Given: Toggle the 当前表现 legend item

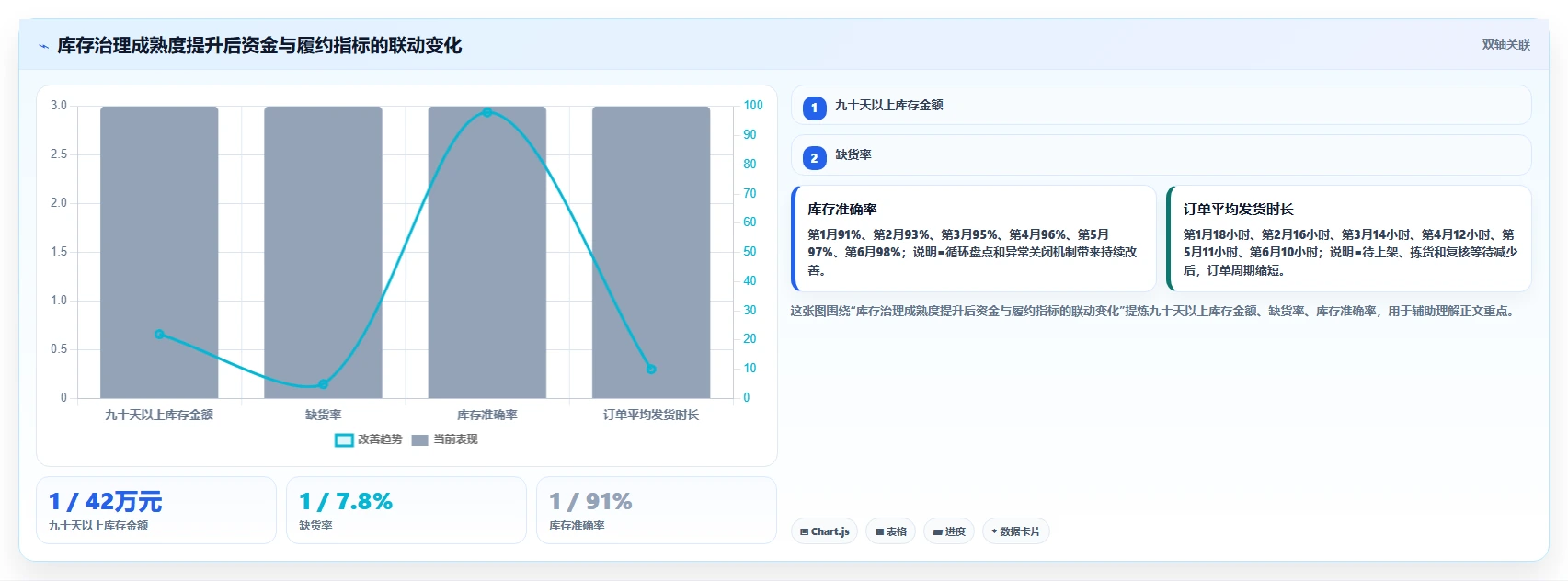Looking at the screenshot, I should pos(444,439).
